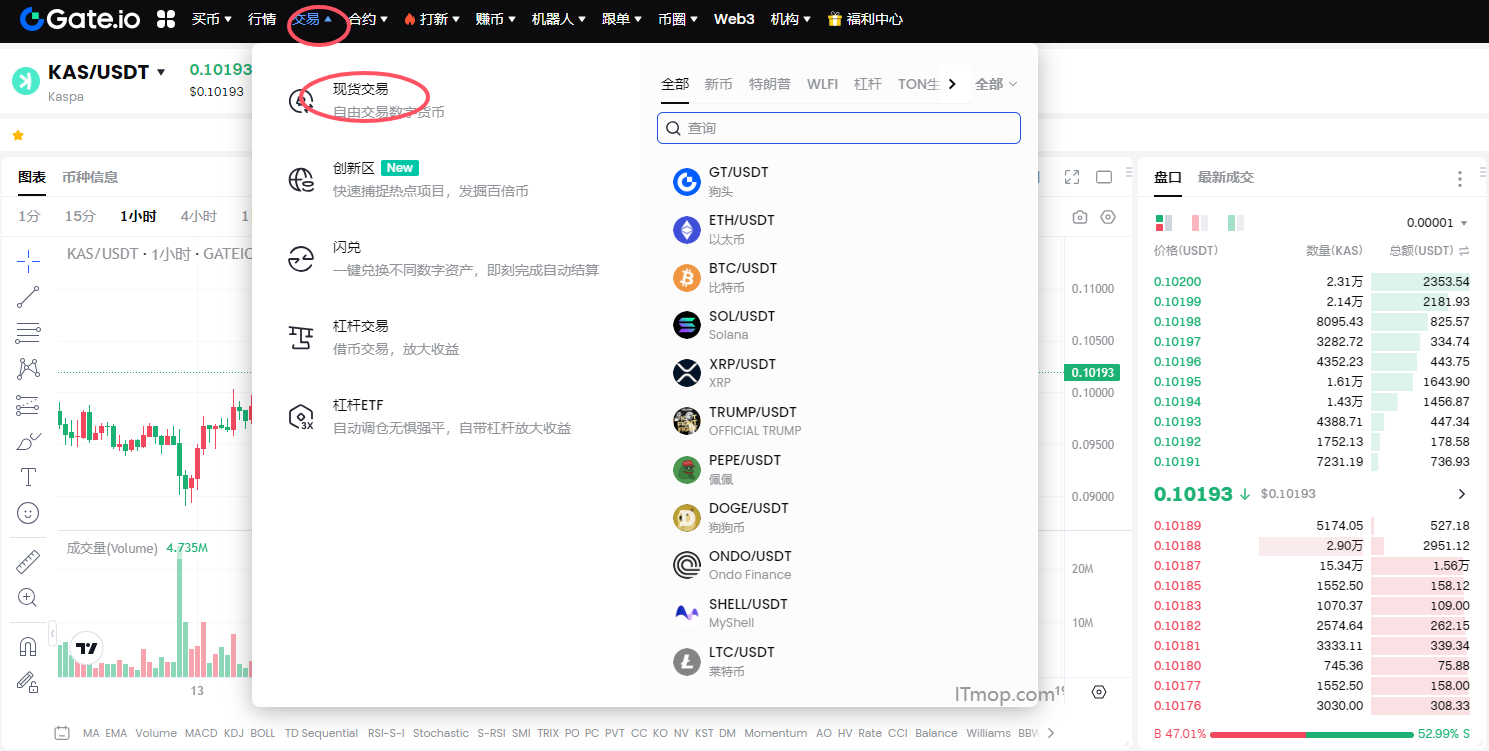
Task: Expand the KAS/USDT pair selector
Action: (x=161, y=72)
